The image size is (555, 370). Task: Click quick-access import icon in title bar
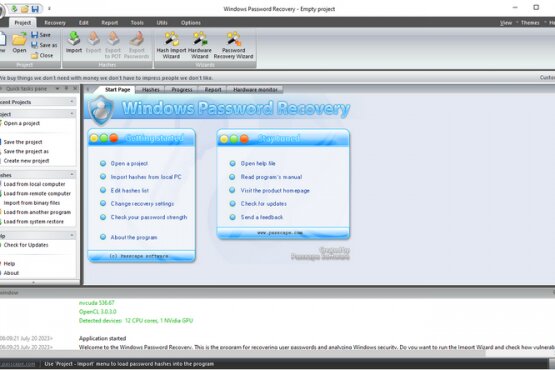14,9
